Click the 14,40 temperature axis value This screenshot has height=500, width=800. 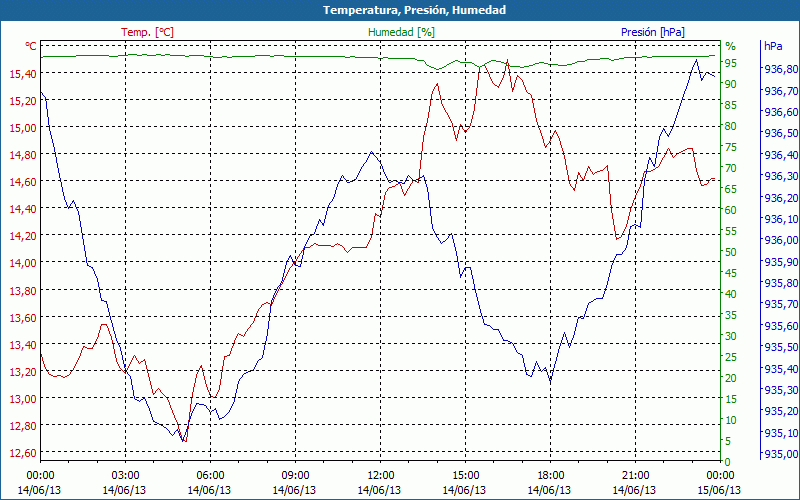point(23,209)
